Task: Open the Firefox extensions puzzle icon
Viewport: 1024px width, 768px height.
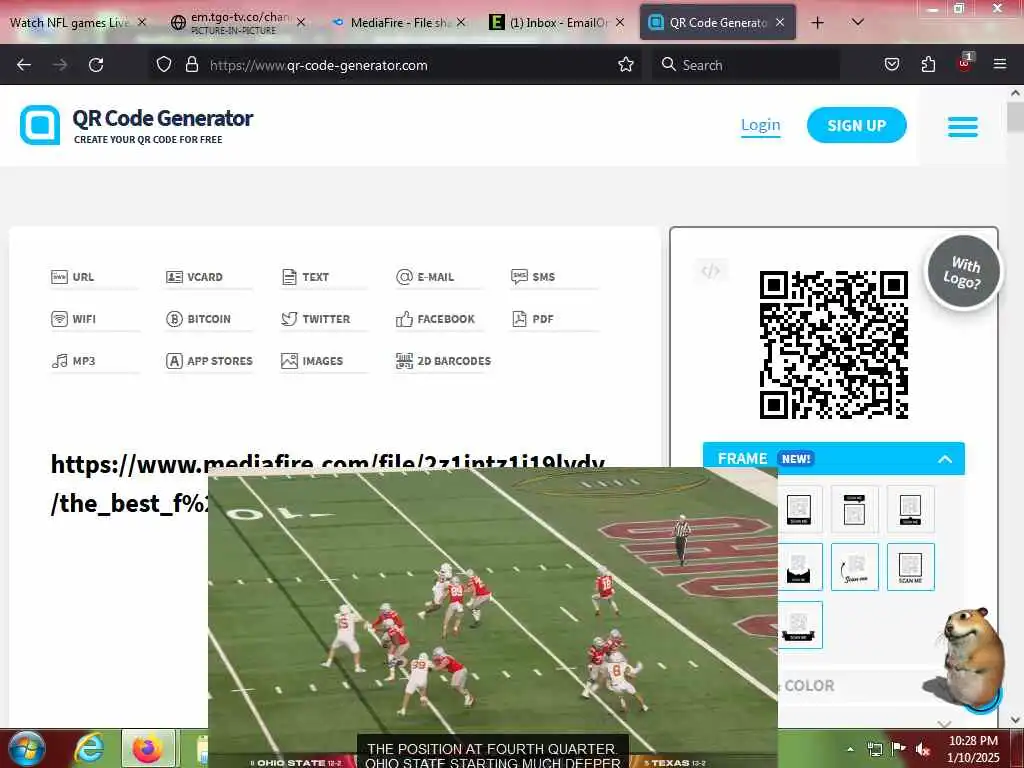Action: tap(928, 65)
